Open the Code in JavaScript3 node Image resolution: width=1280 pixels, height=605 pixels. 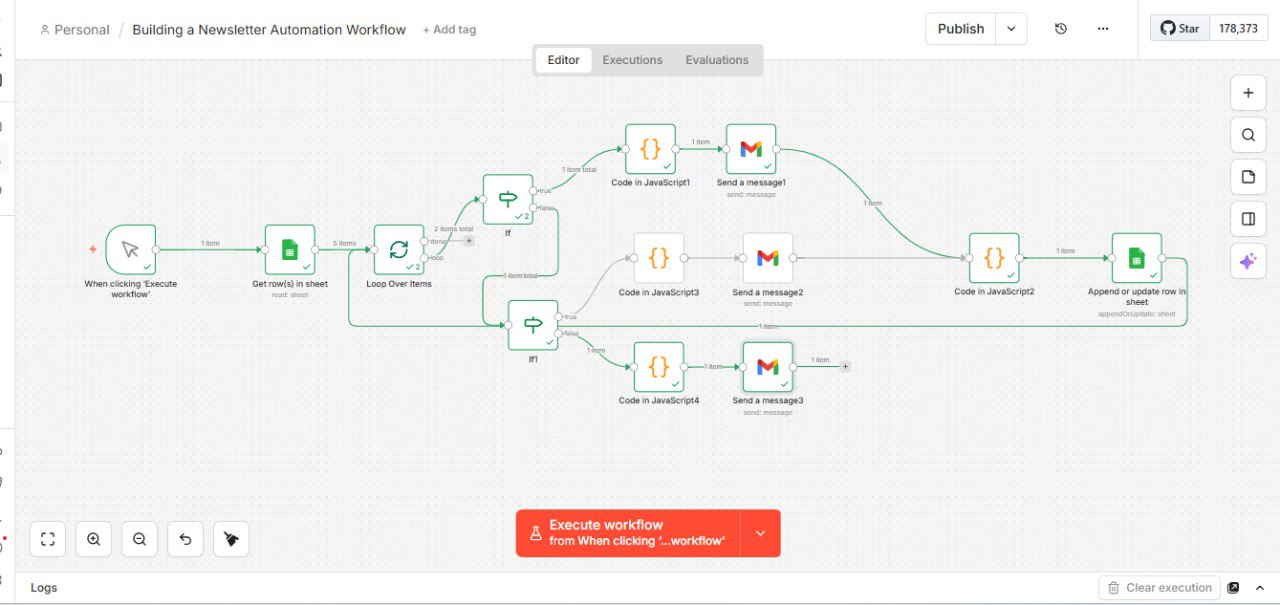pos(659,258)
